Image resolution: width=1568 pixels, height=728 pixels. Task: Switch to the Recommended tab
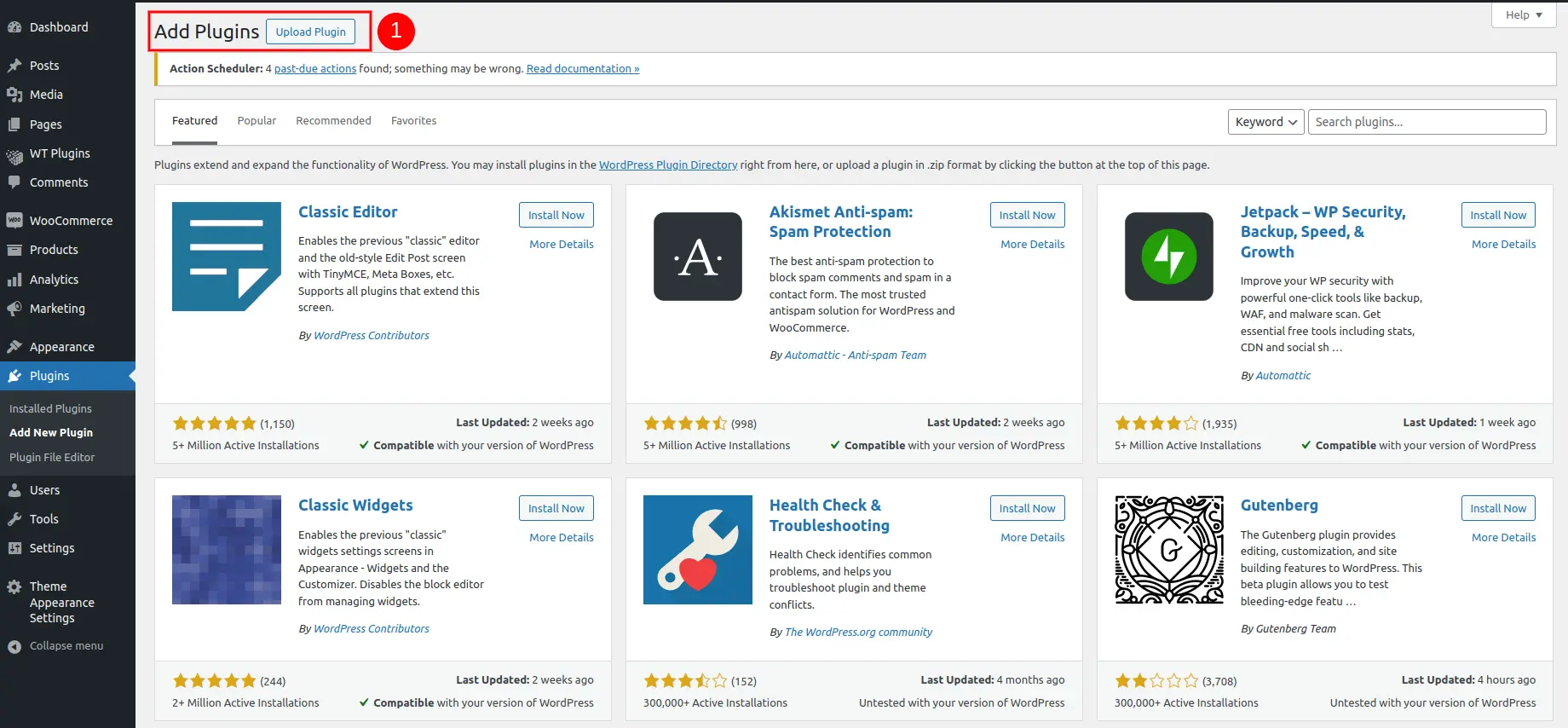(x=333, y=121)
